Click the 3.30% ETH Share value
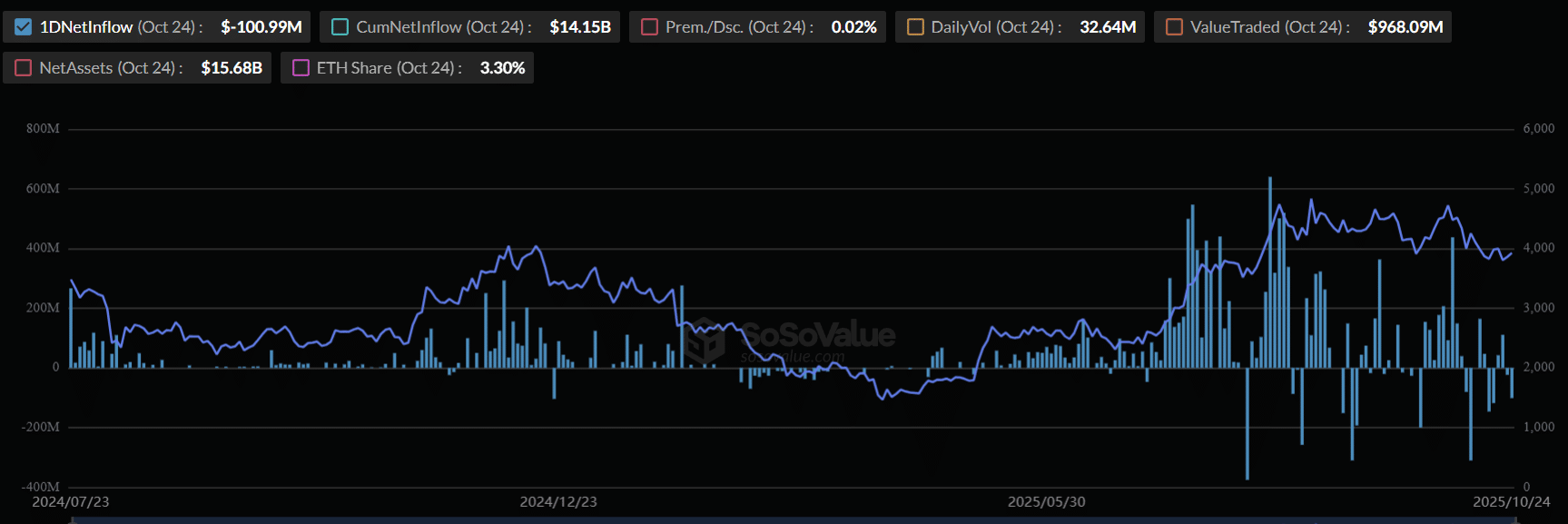The height and width of the screenshot is (524, 1568). pos(502,68)
